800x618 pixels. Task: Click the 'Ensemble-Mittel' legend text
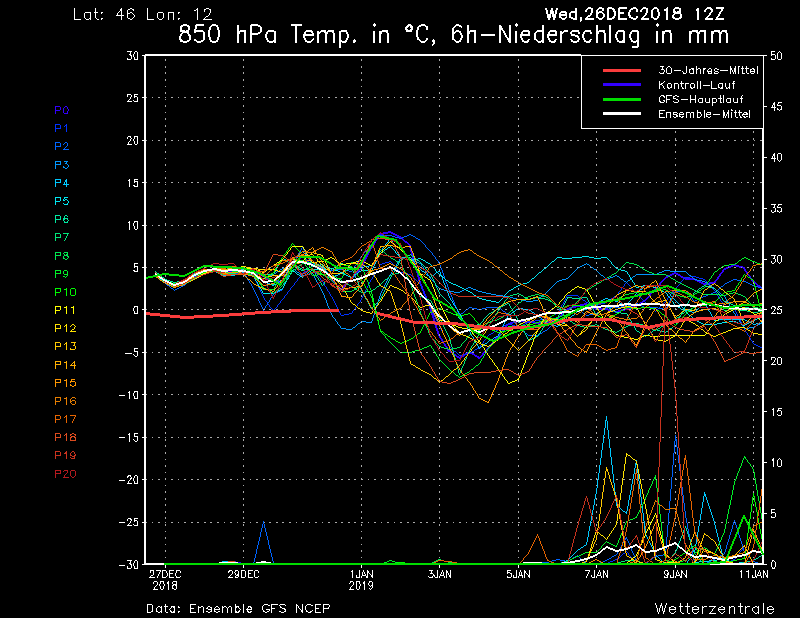(704, 114)
